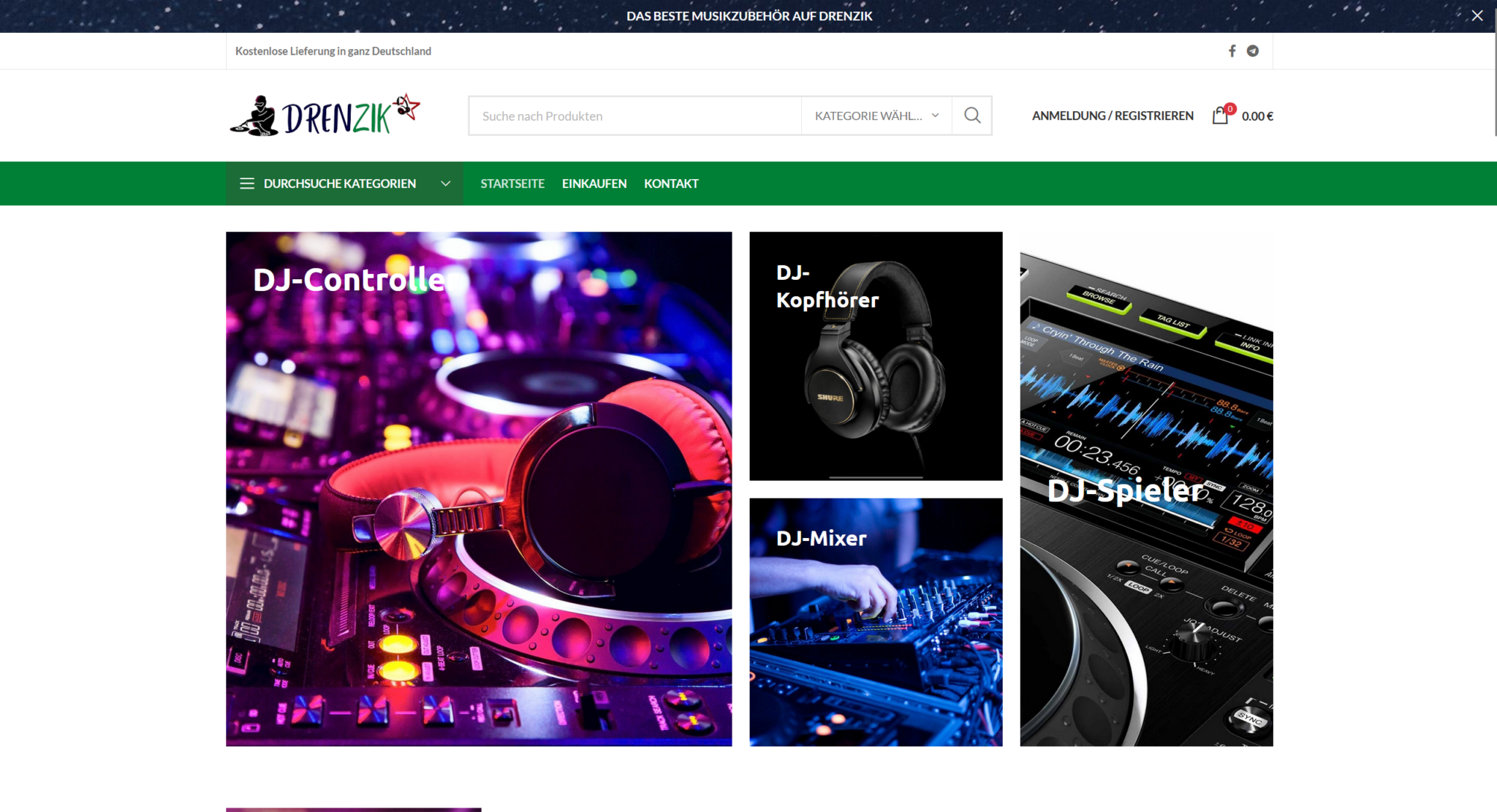Viewport: 1497px width, 812px height.
Task: Open the Einkaufen menu item
Action: click(x=594, y=183)
